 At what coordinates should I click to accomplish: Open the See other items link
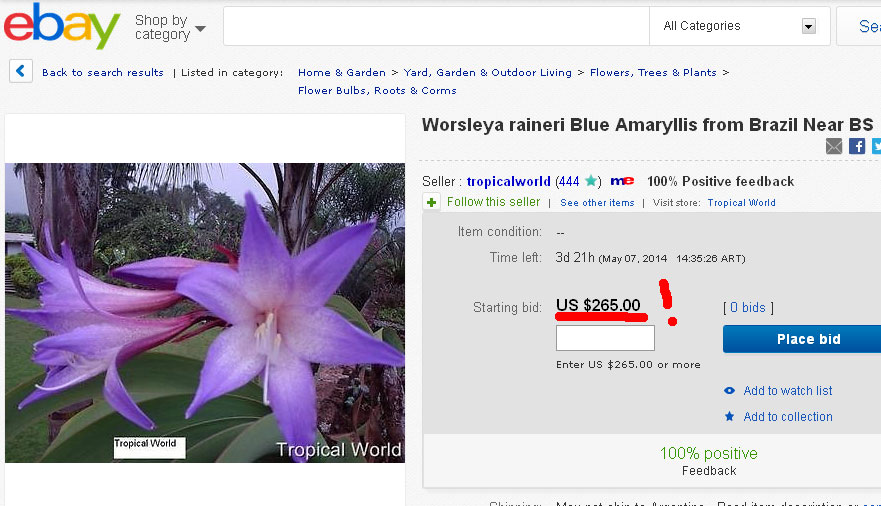point(597,203)
